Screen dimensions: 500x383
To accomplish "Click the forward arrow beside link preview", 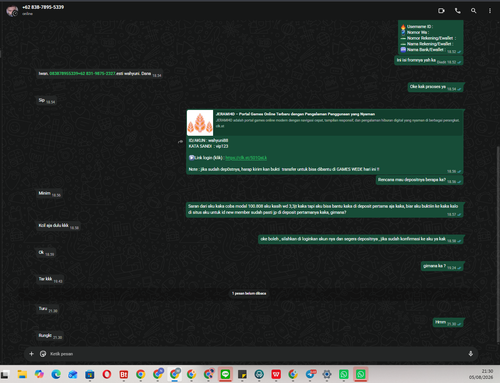I will 180,142.
